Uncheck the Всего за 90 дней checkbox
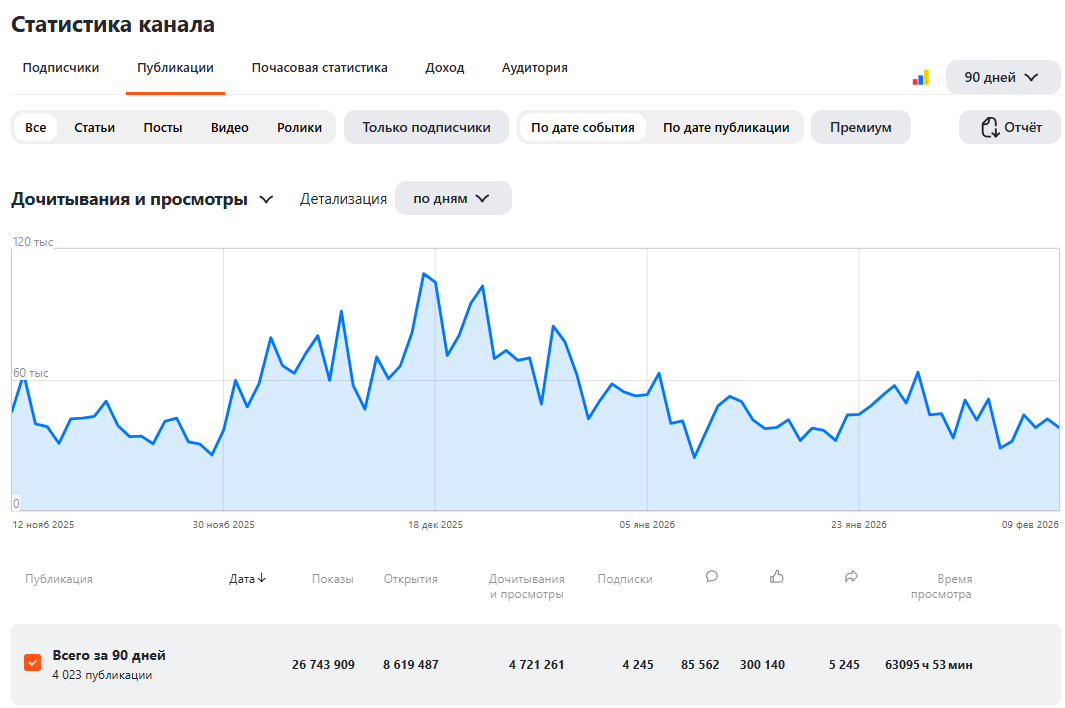The image size is (1065, 708). click(33, 662)
